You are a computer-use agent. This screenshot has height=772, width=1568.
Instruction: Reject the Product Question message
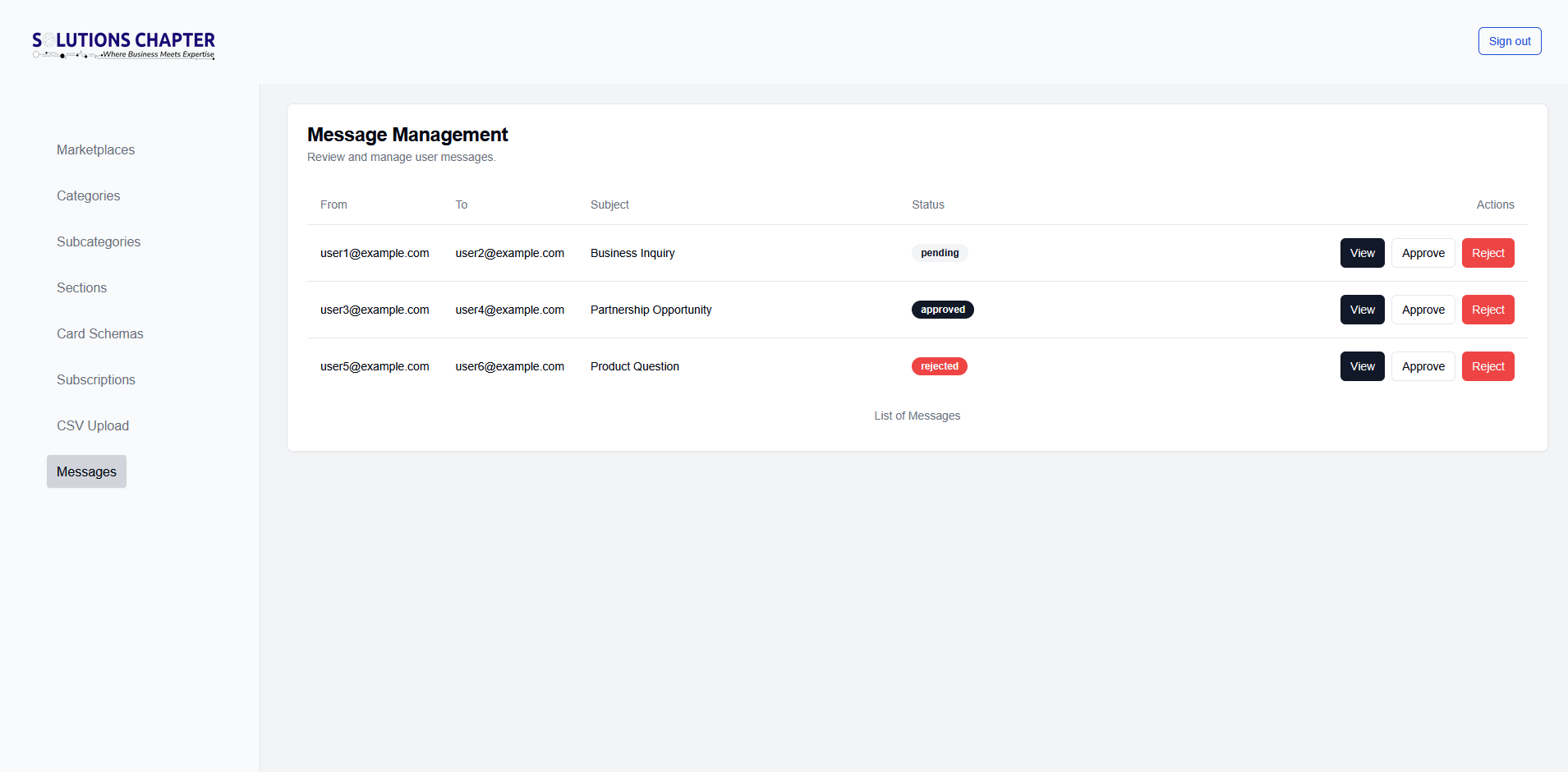[x=1488, y=366]
